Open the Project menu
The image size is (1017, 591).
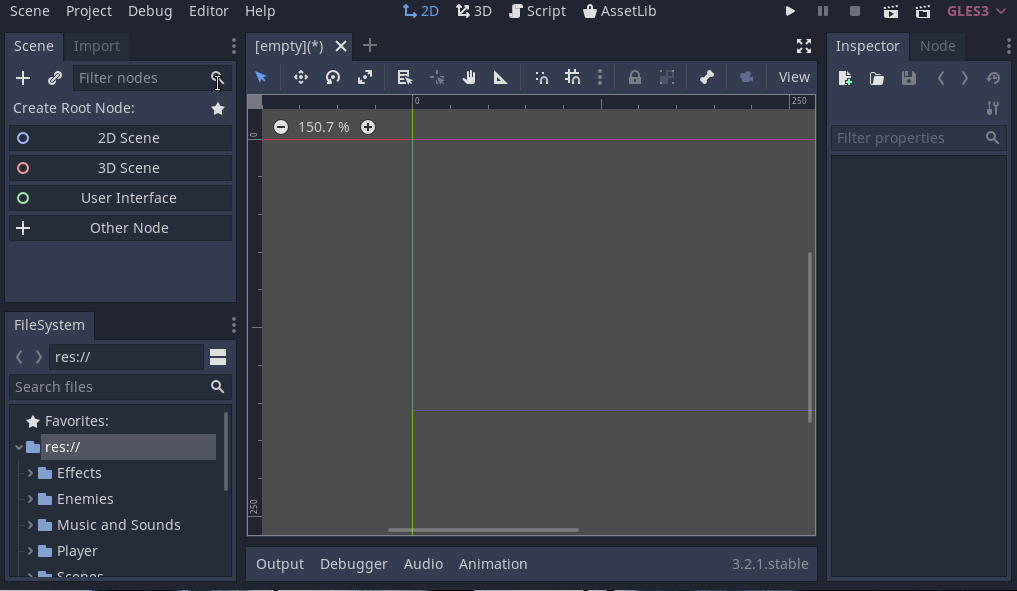[88, 11]
